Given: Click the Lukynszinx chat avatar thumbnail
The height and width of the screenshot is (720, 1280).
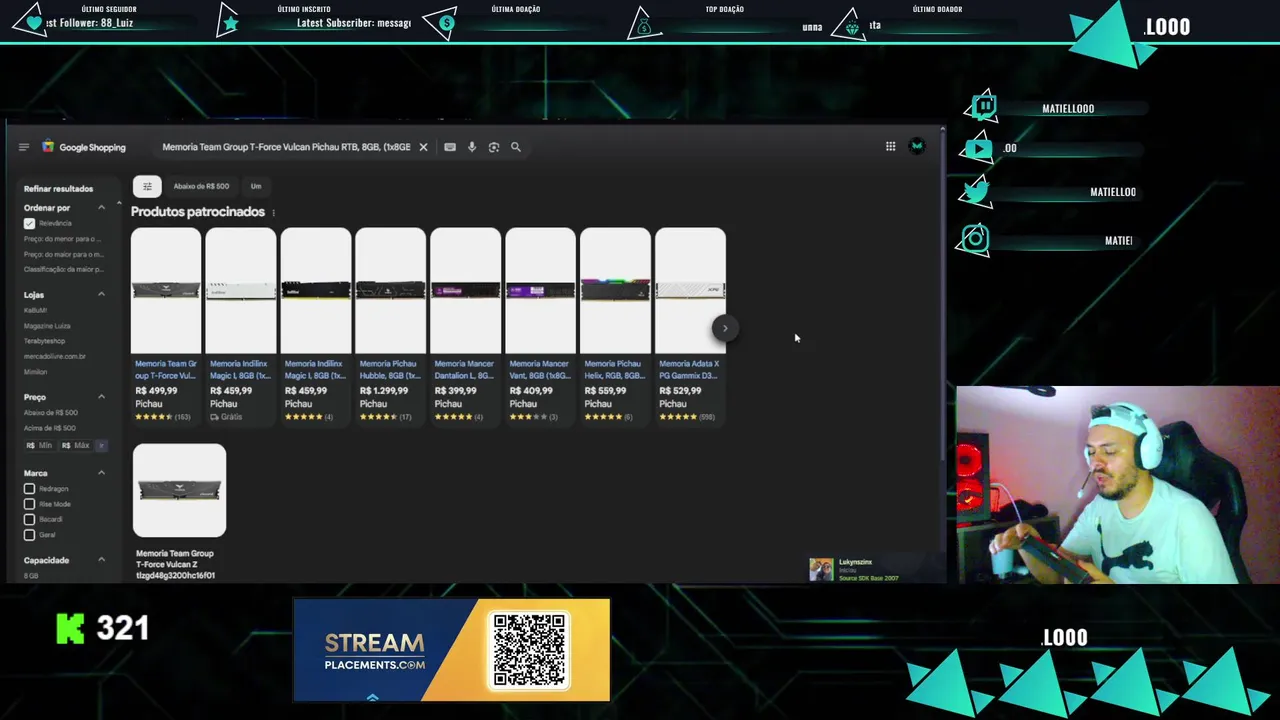Looking at the screenshot, I should (x=821, y=570).
